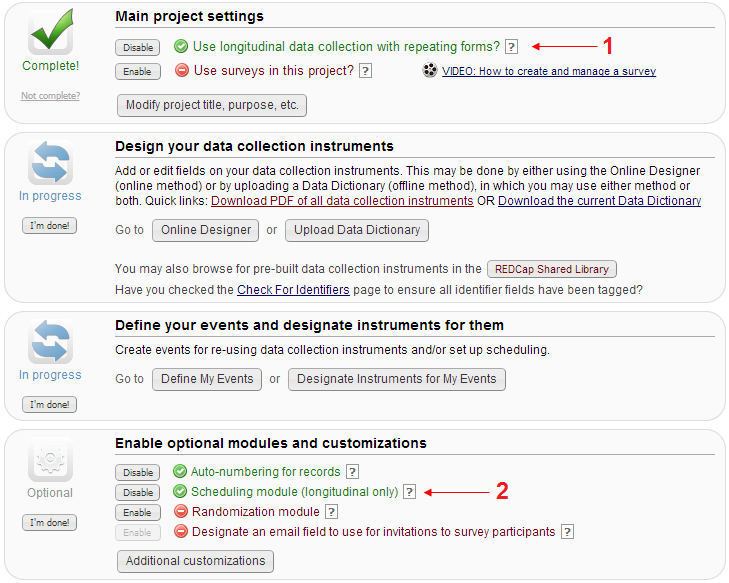Open the Online Designer
Image resolution: width=729 pixels, height=583 pixels.
click(205, 230)
